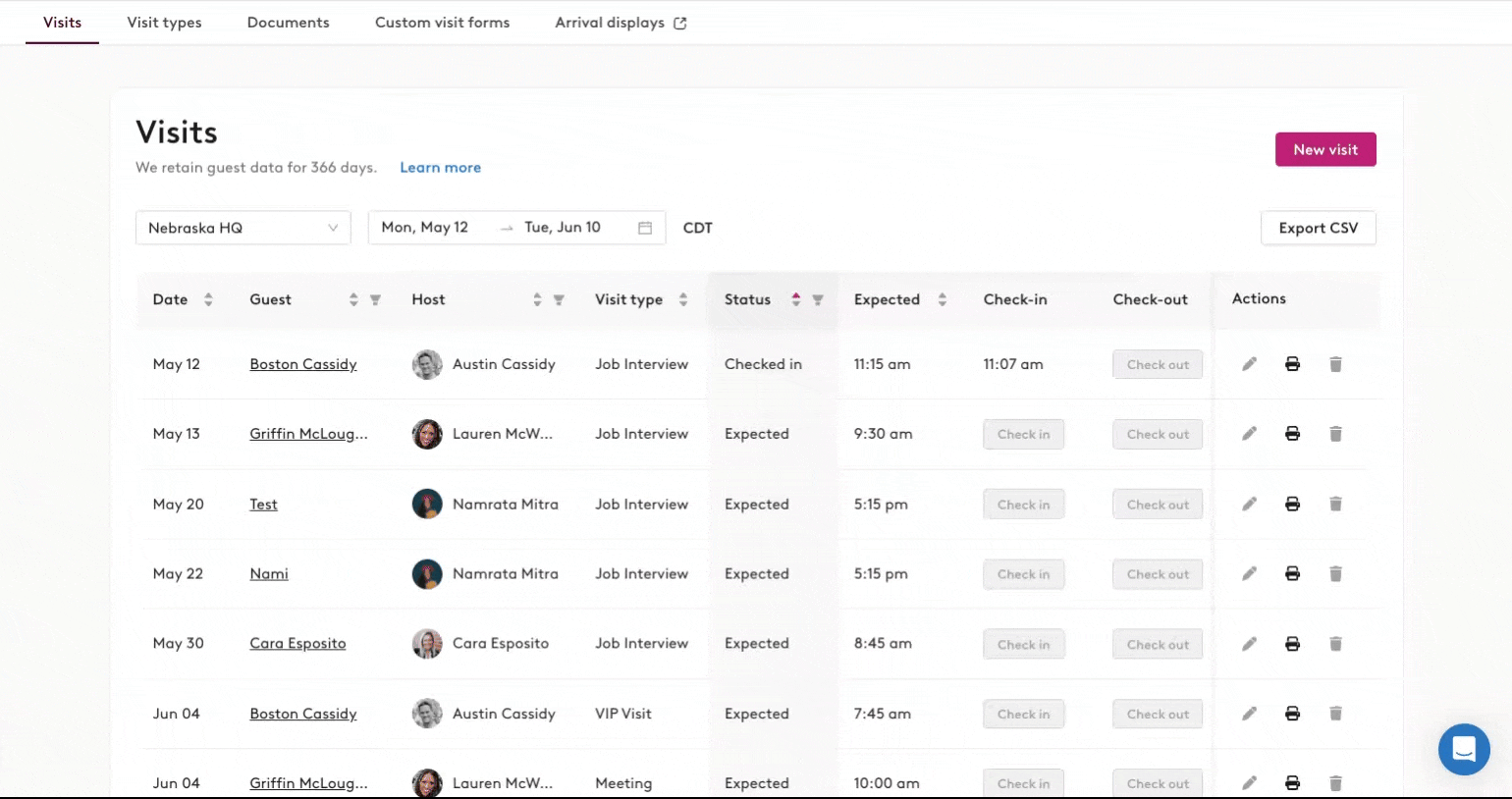Check out Boston Cassidy on May 12
The height and width of the screenshot is (799, 1512).
(x=1158, y=364)
